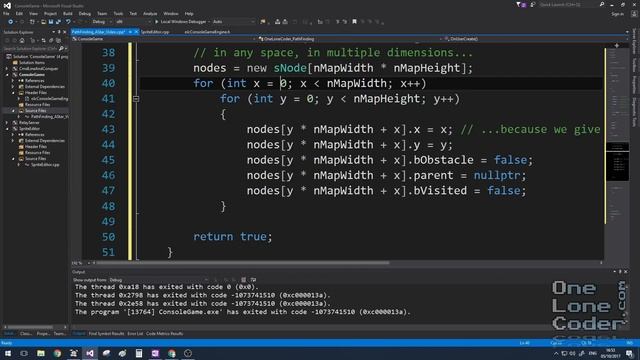Viewport: 640px width, 360px height.
Task: Open the OnUserCreate member dropdown
Action: coord(535,39)
